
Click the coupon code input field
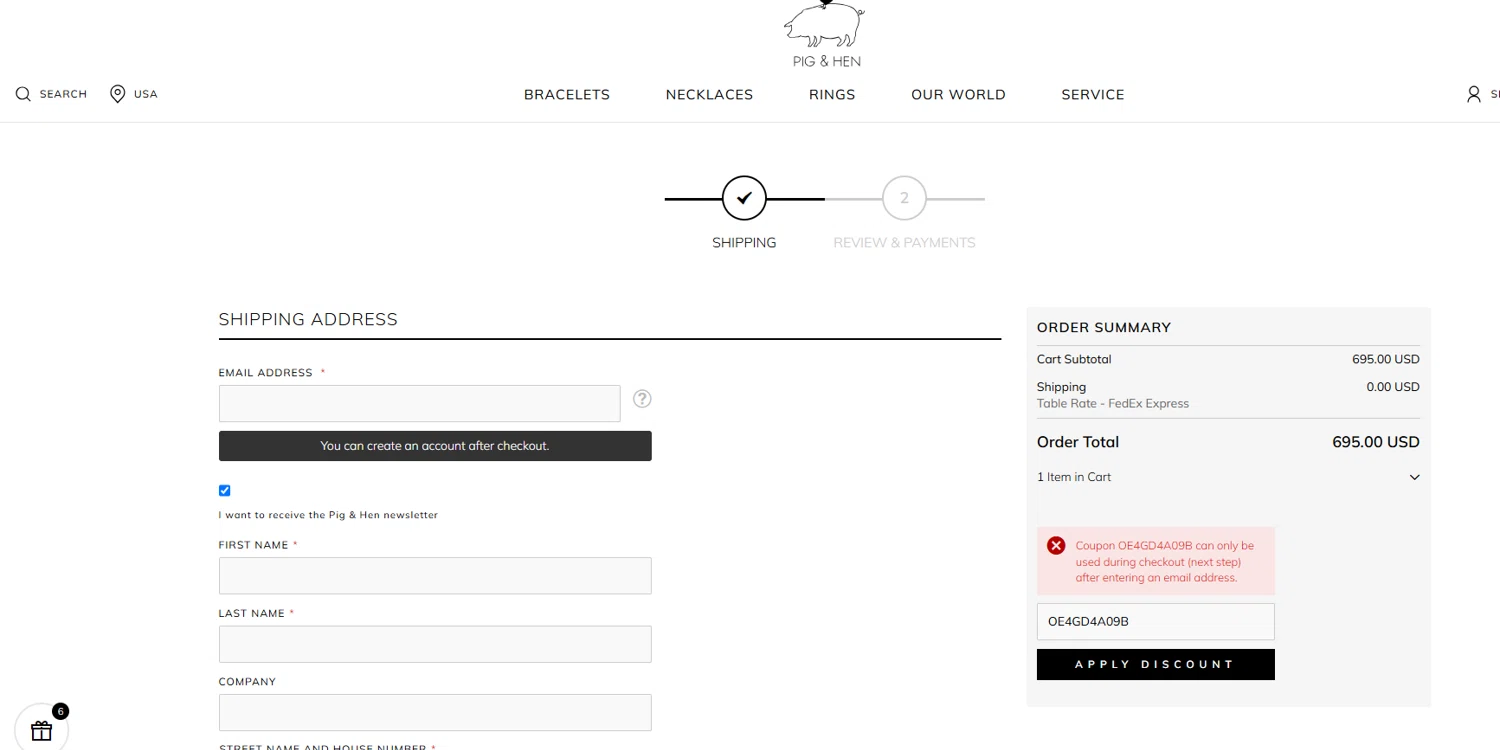click(x=1155, y=621)
